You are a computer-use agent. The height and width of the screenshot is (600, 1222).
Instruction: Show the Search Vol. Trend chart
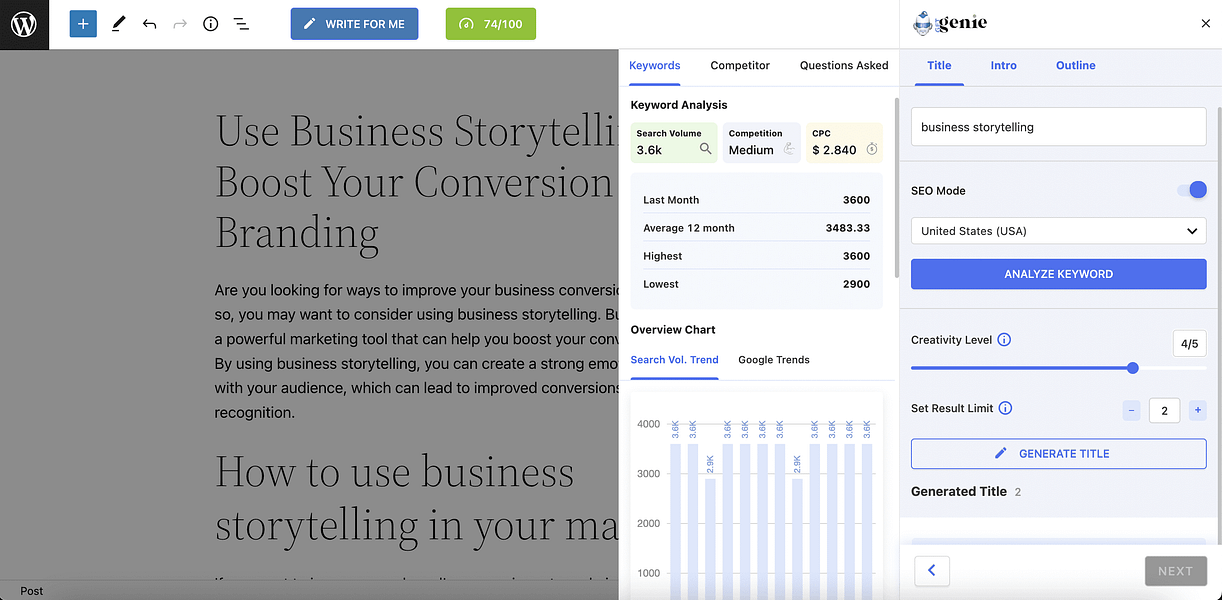tap(674, 360)
